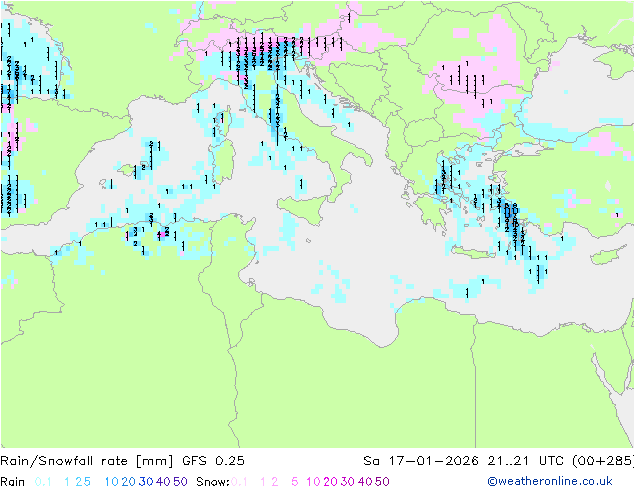Click the rain legend value 40
634x490 pixels.
click(x=163, y=482)
